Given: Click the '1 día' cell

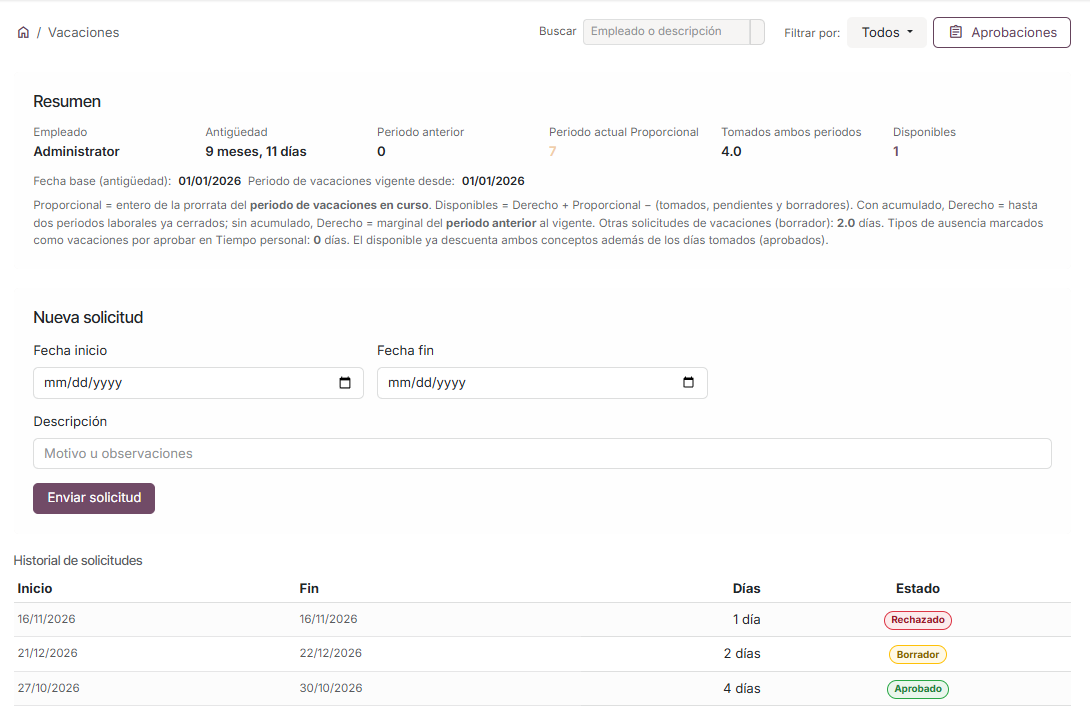Looking at the screenshot, I should click(747, 620).
